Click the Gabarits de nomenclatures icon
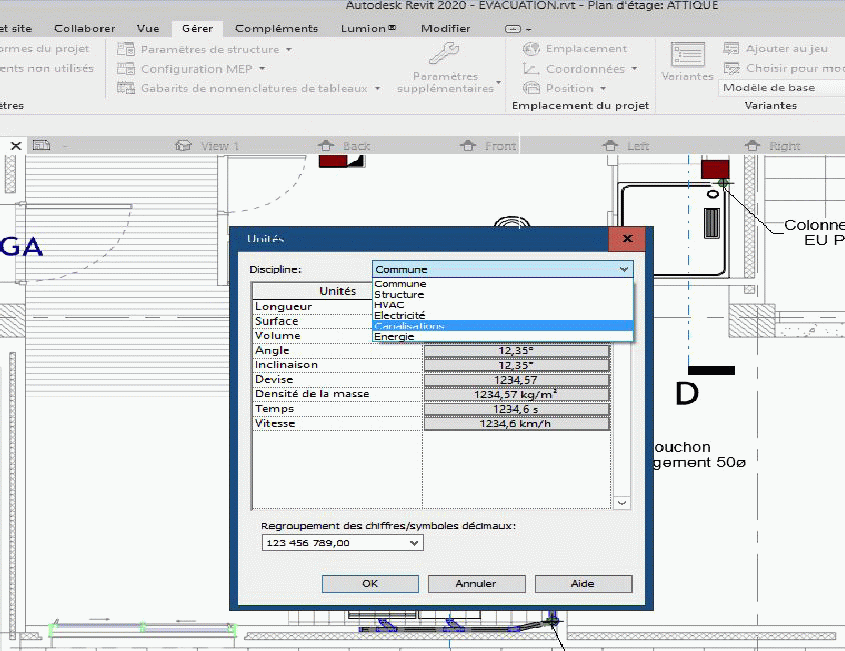The width and height of the screenshot is (845, 651). [125, 88]
